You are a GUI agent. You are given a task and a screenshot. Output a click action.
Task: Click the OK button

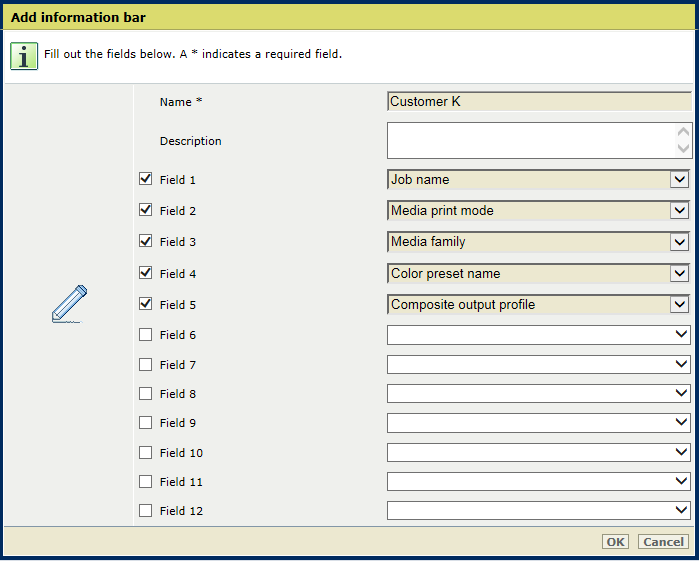(615, 542)
